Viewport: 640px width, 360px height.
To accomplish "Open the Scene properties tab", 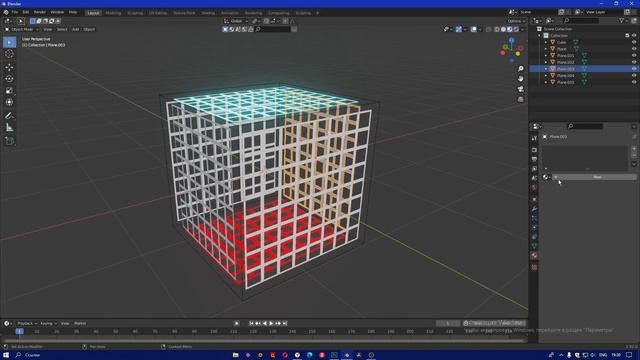I will click(534, 178).
